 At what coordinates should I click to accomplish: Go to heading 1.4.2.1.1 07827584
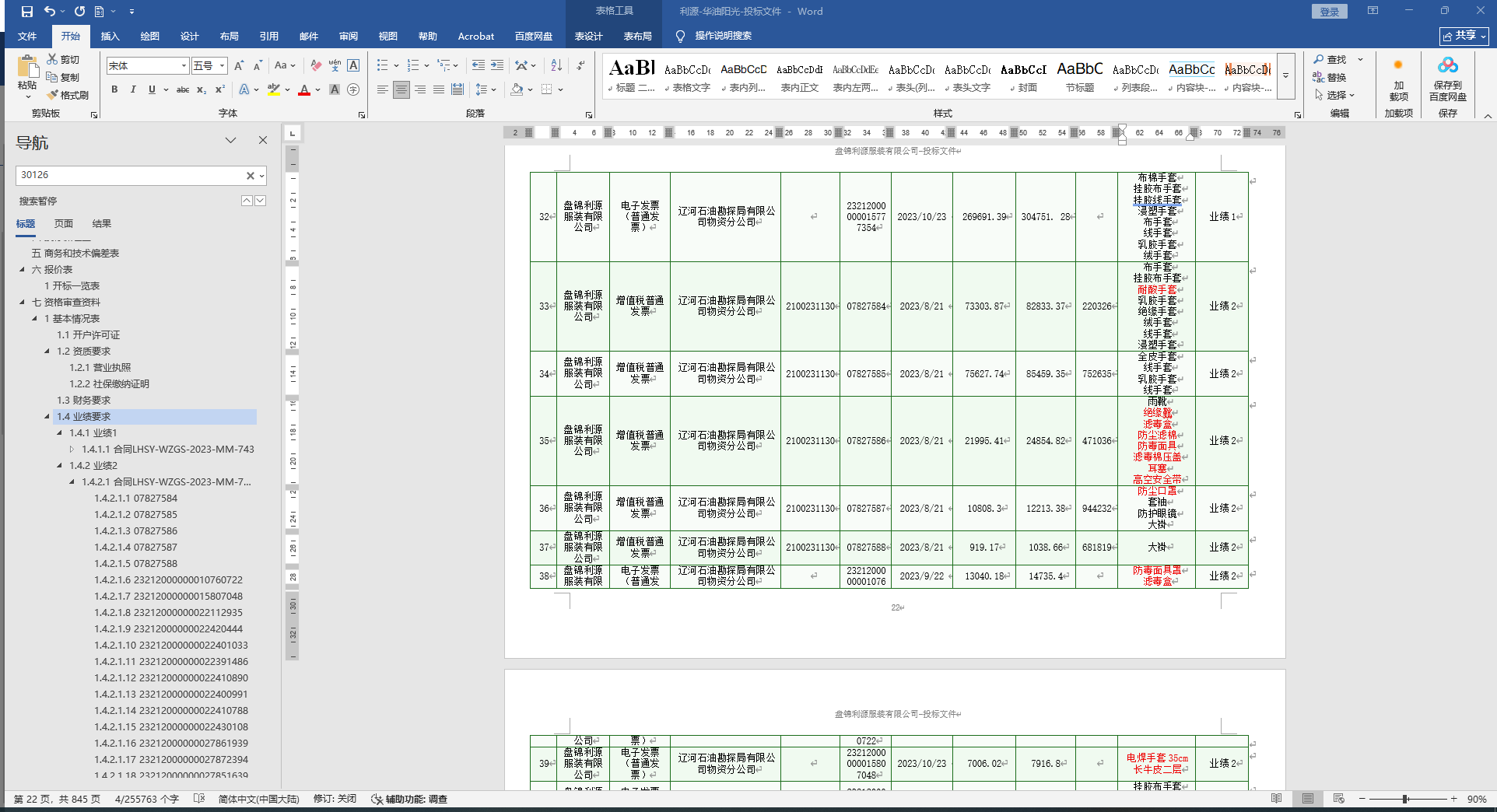click(136, 498)
